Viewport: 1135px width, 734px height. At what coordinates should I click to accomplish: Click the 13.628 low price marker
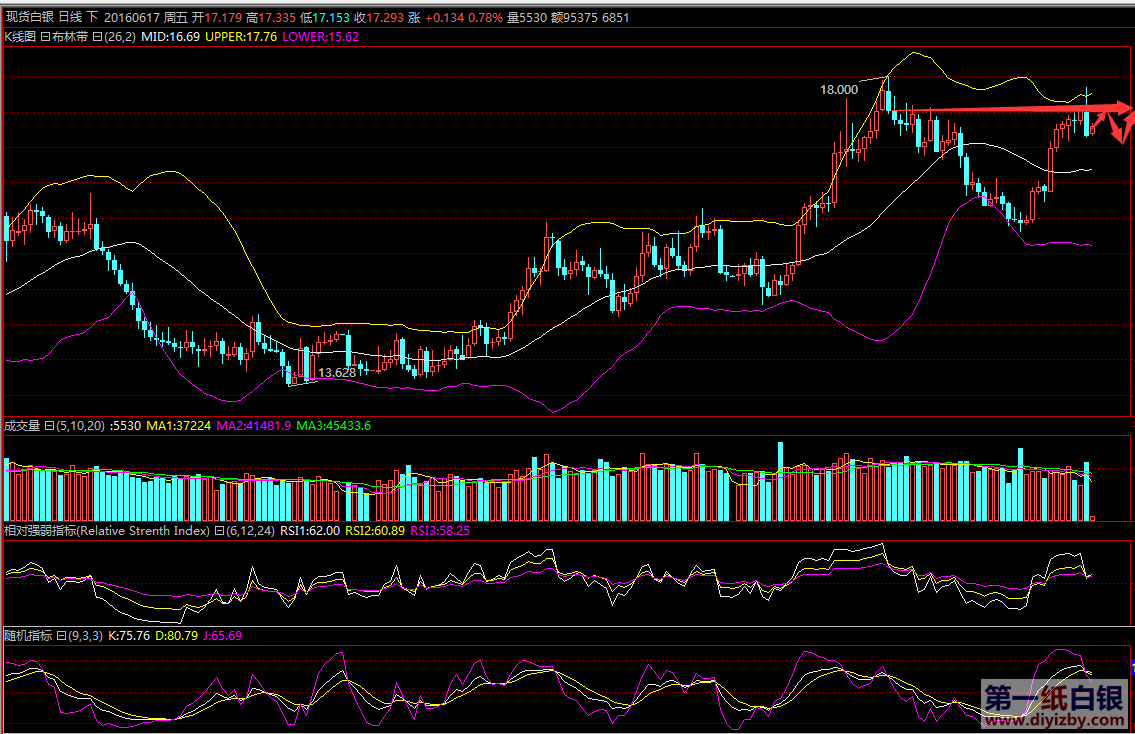pos(337,372)
